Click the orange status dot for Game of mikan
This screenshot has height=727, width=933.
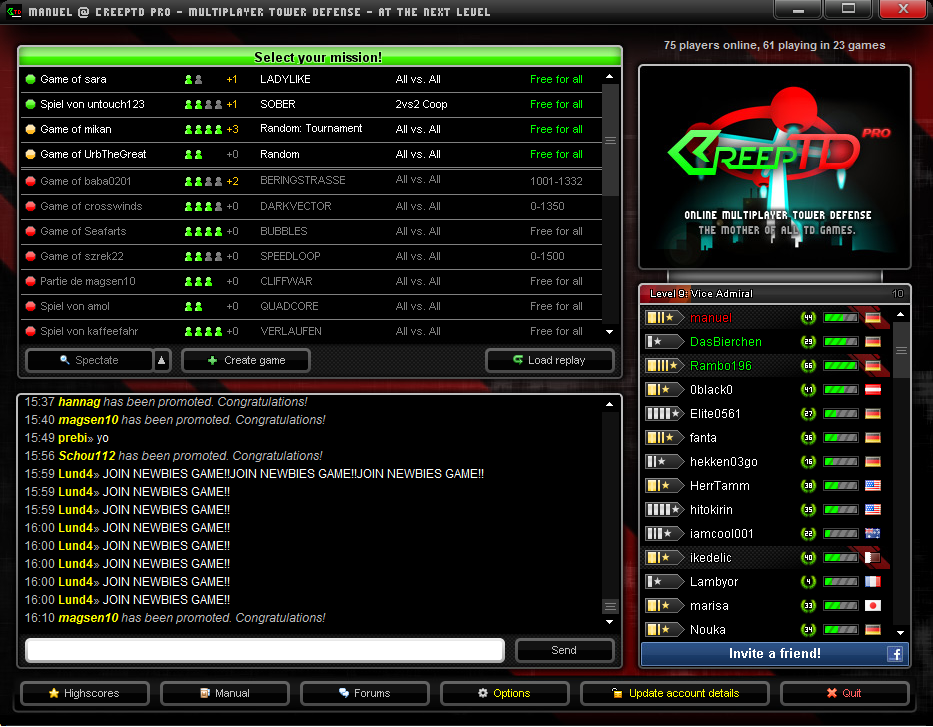coord(30,129)
